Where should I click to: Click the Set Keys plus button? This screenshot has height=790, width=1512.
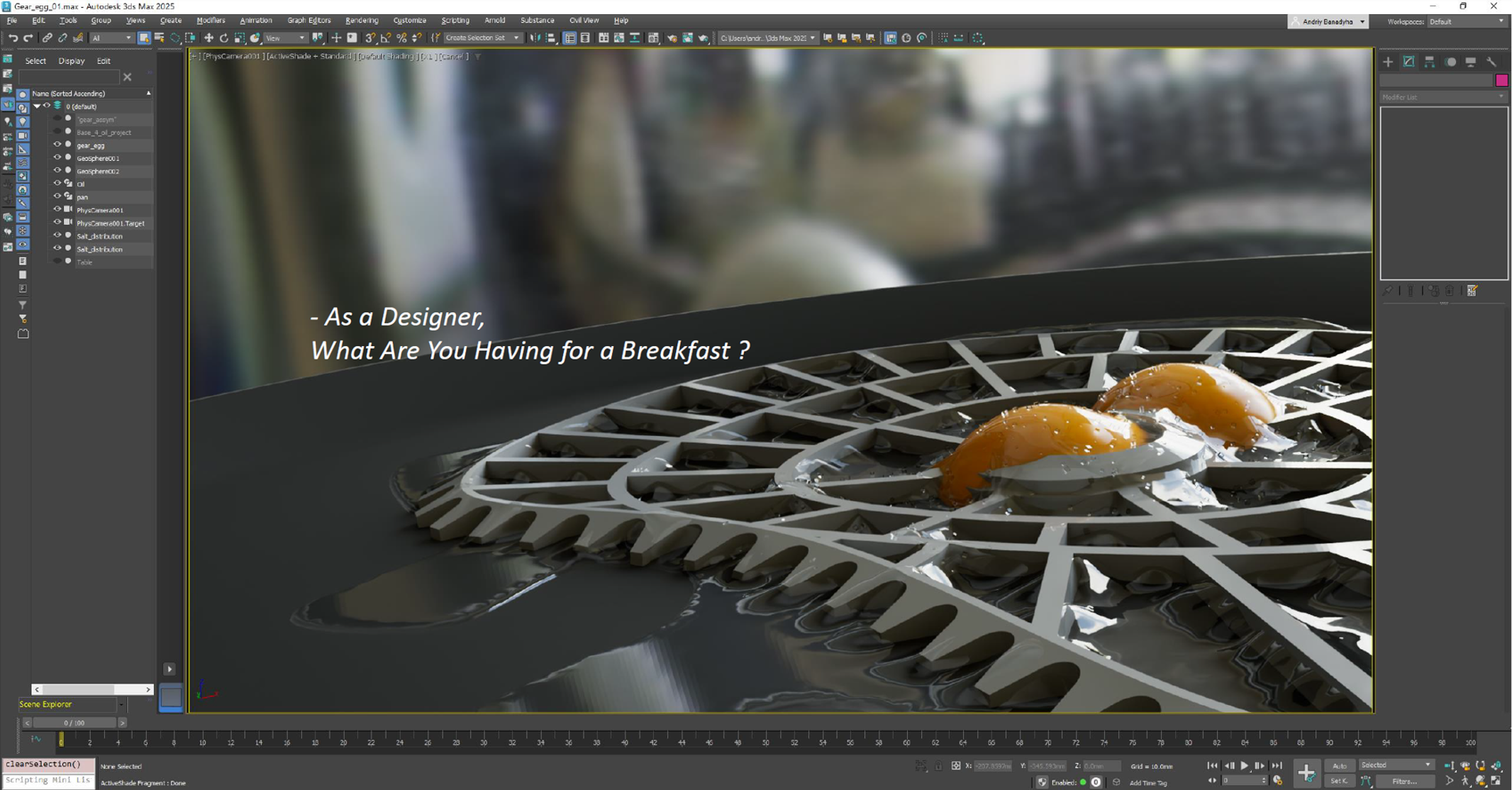click(x=1306, y=773)
